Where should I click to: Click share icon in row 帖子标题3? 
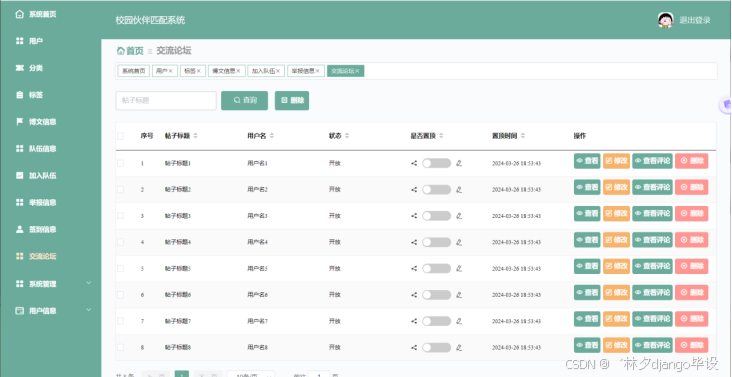tap(414, 216)
